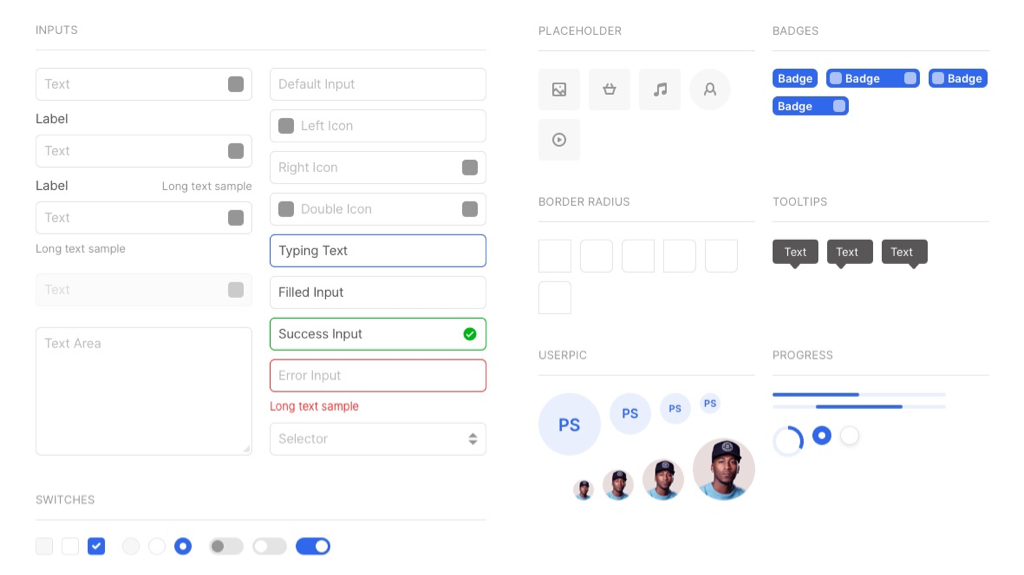Select the blue filled radio button in Switches
The image size is (1024, 575).
pyautogui.click(x=183, y=546)
